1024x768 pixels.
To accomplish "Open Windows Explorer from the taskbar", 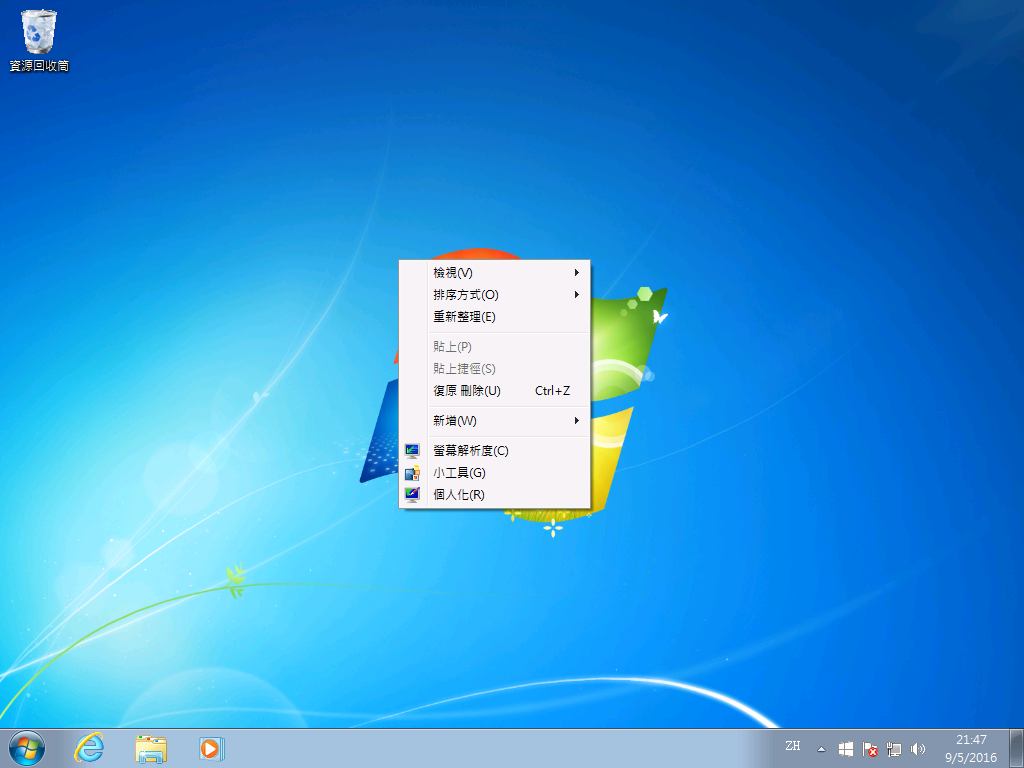I will click(x=150, y=747).
